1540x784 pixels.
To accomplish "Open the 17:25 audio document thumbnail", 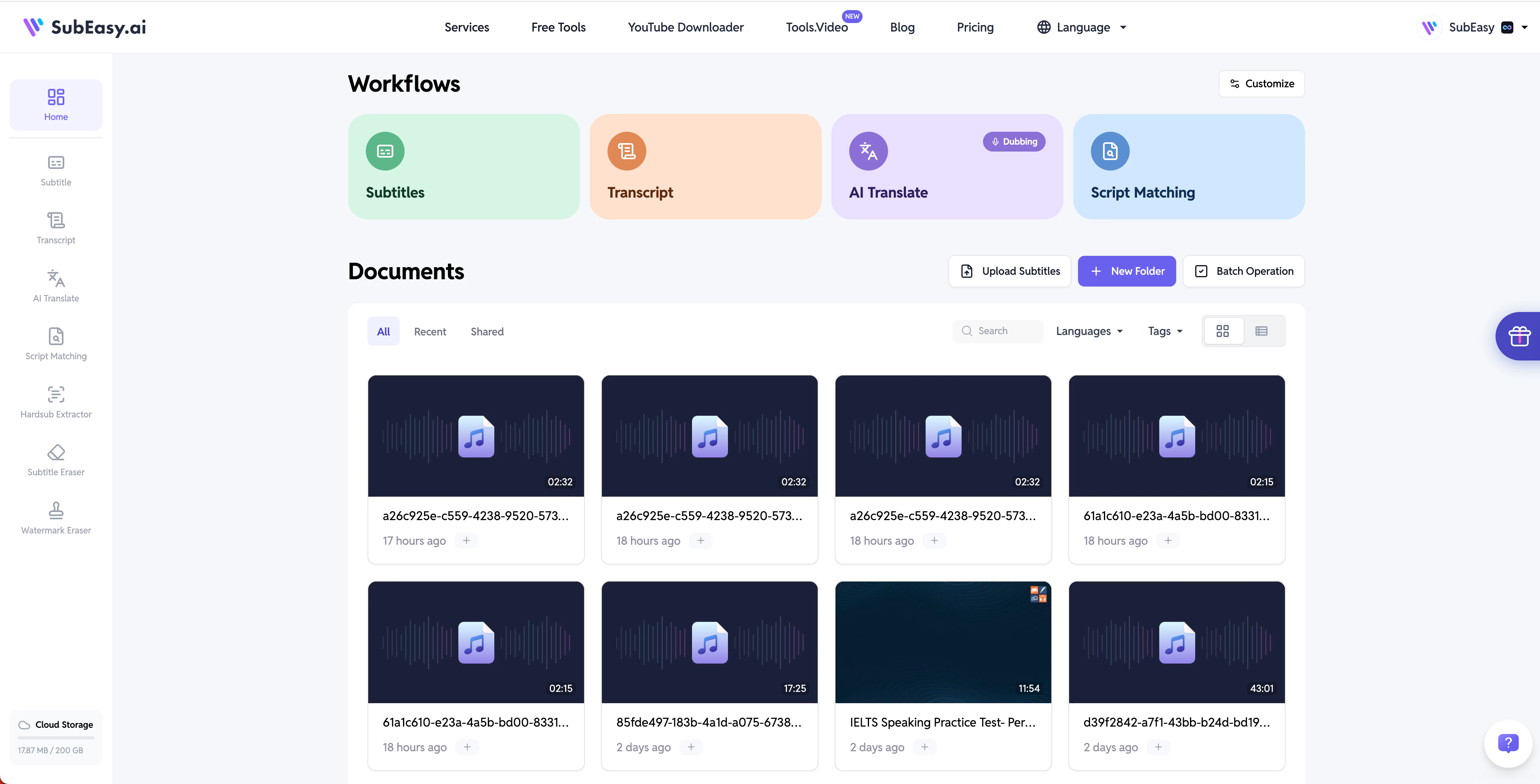I will (709, 642).
